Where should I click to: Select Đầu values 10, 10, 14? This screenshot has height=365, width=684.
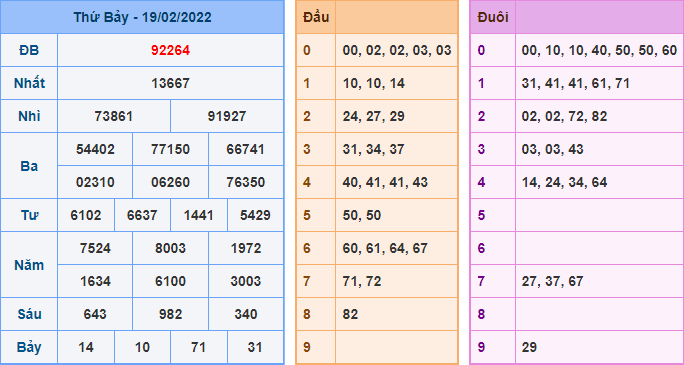click(x=374, y=83)
